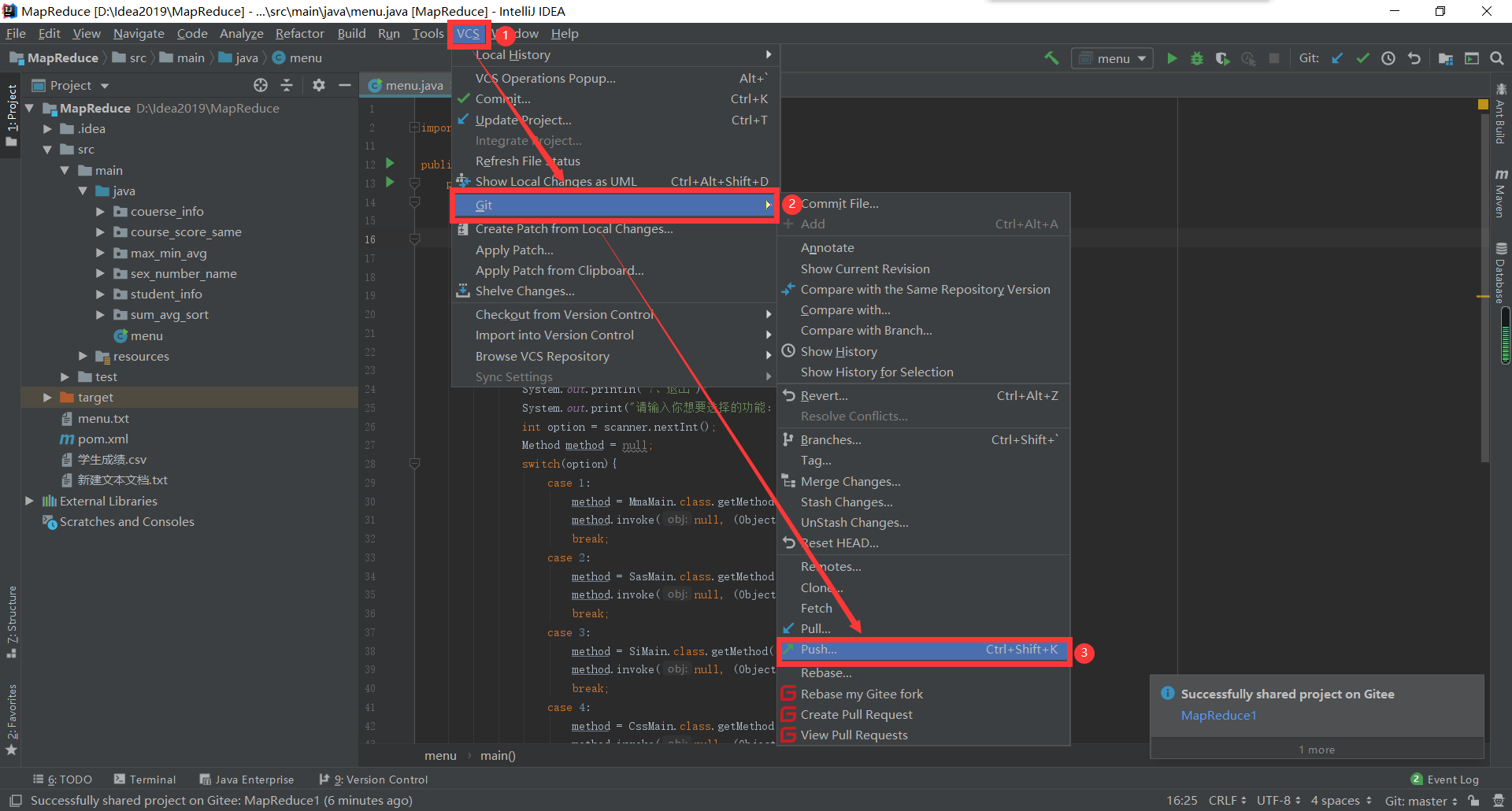Click the stop button in run toolbar
1512x811 pixels.
pos(1274,58)
